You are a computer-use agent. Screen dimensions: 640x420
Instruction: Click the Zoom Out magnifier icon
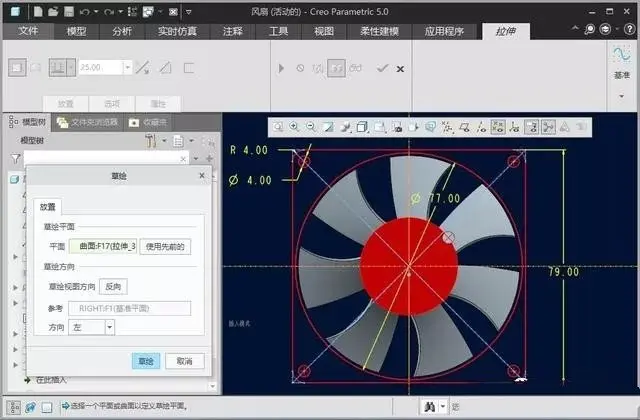pos(311,127)
